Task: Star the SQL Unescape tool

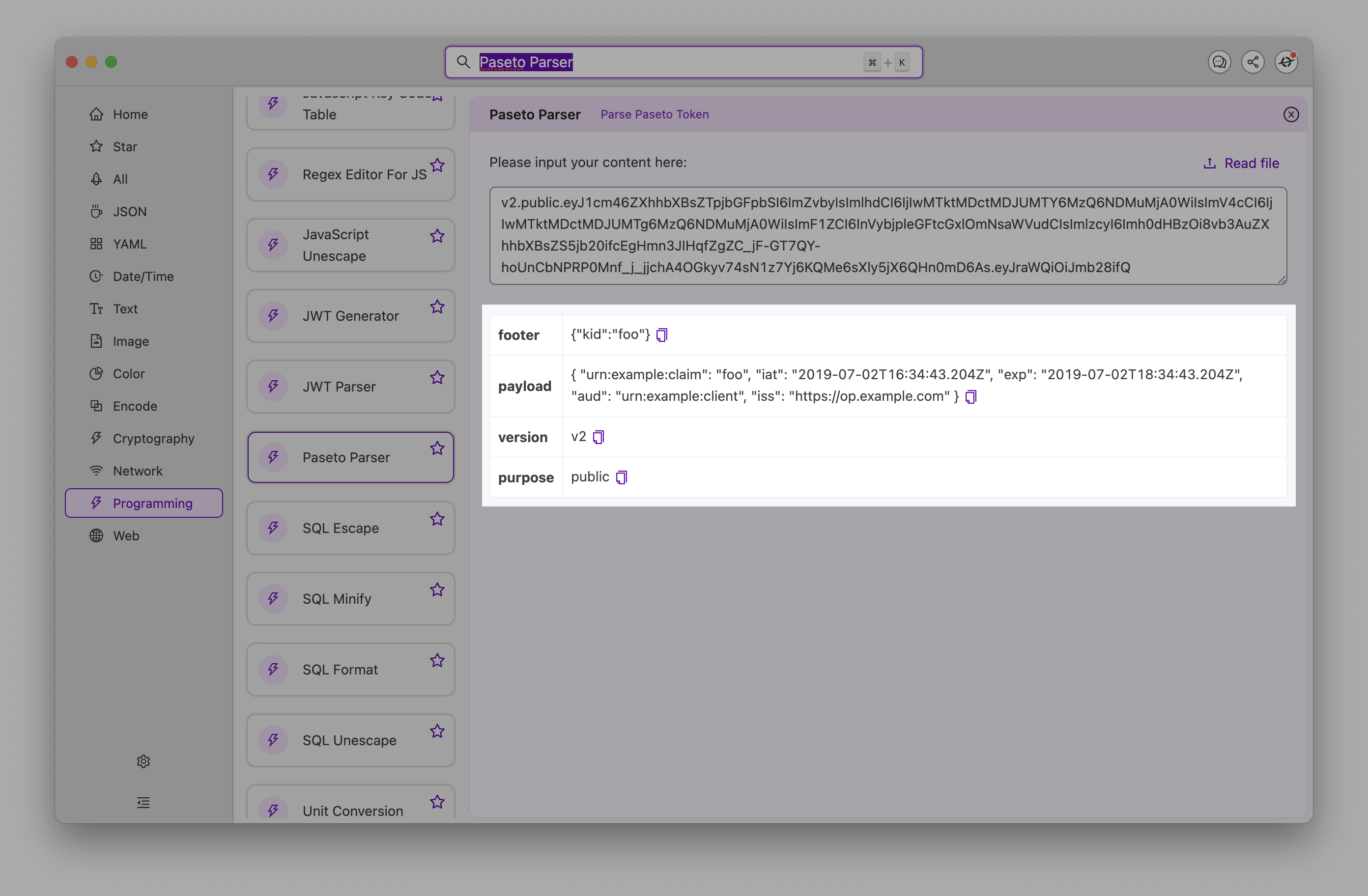Action: 437,731
